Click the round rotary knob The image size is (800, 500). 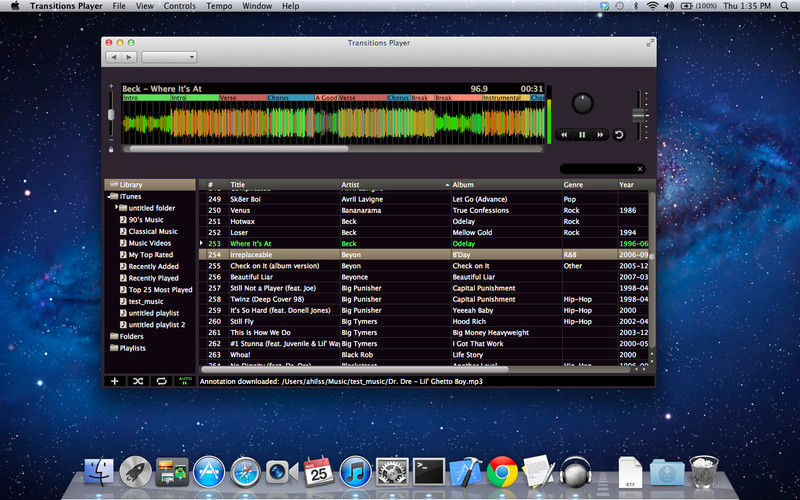click(583, 103)
